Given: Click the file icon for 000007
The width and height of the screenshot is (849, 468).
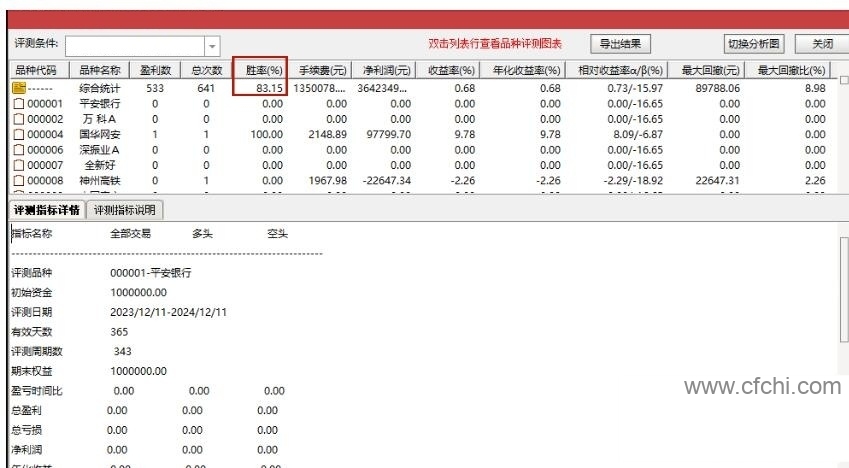Looking at the screenshot, I should tap(19, 165).
